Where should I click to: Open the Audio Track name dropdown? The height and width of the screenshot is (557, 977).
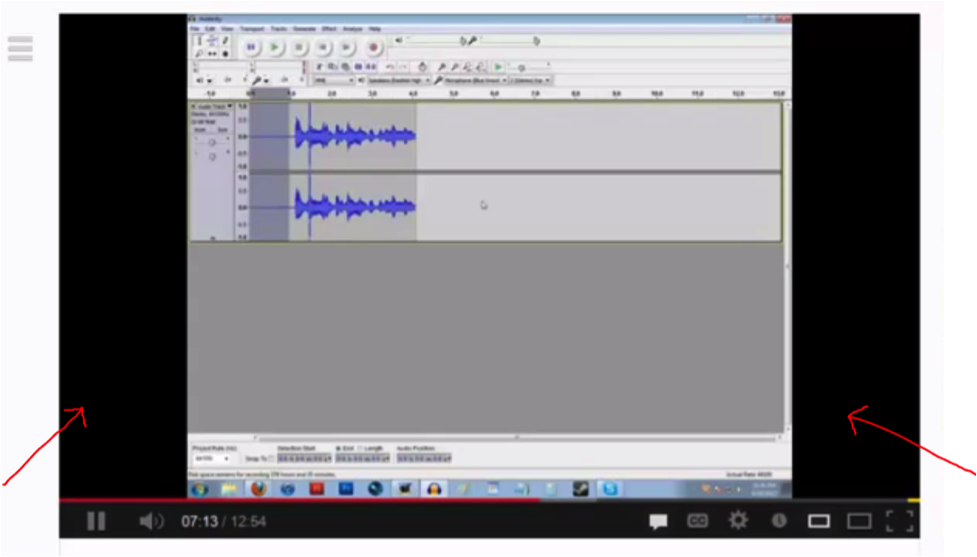214,107
